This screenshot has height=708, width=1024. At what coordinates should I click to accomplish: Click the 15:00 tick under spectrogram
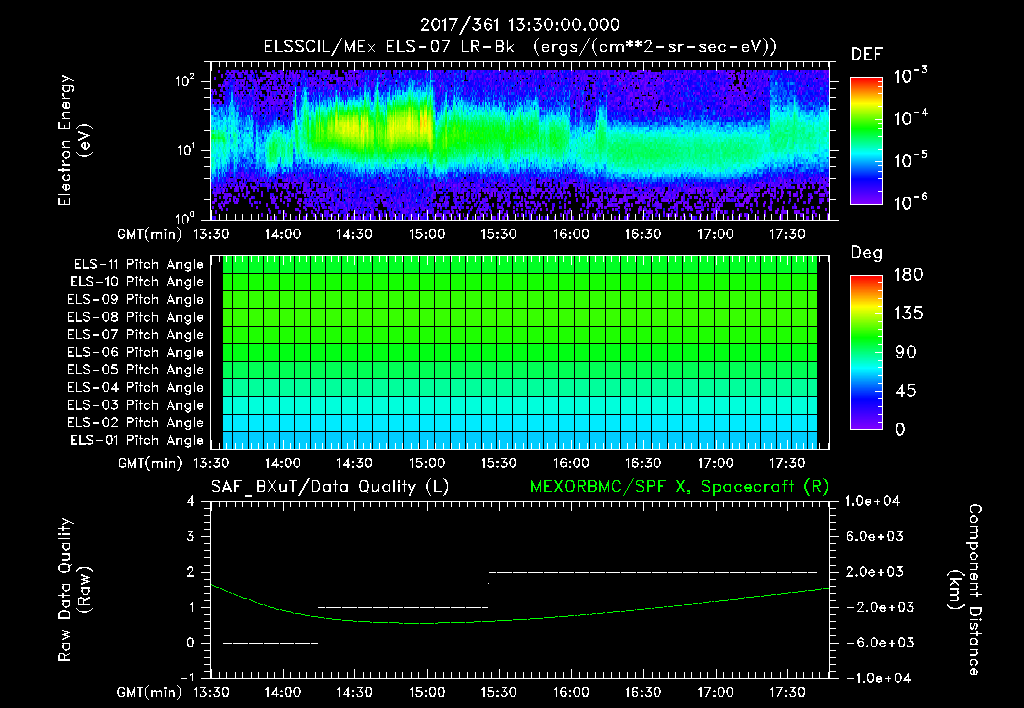point(427,234)
